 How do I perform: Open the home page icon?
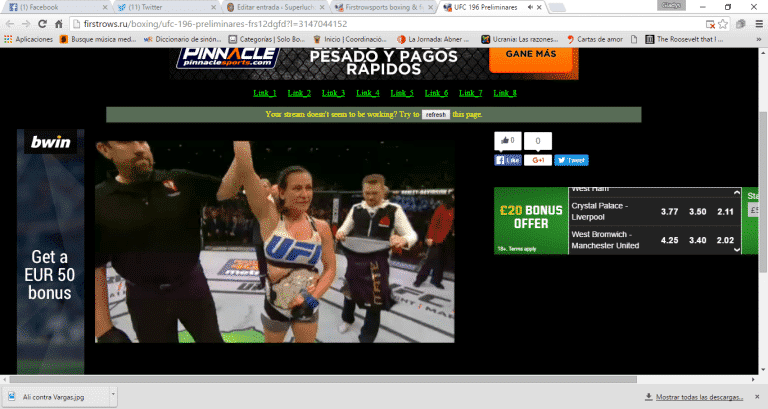click(58, 24)
